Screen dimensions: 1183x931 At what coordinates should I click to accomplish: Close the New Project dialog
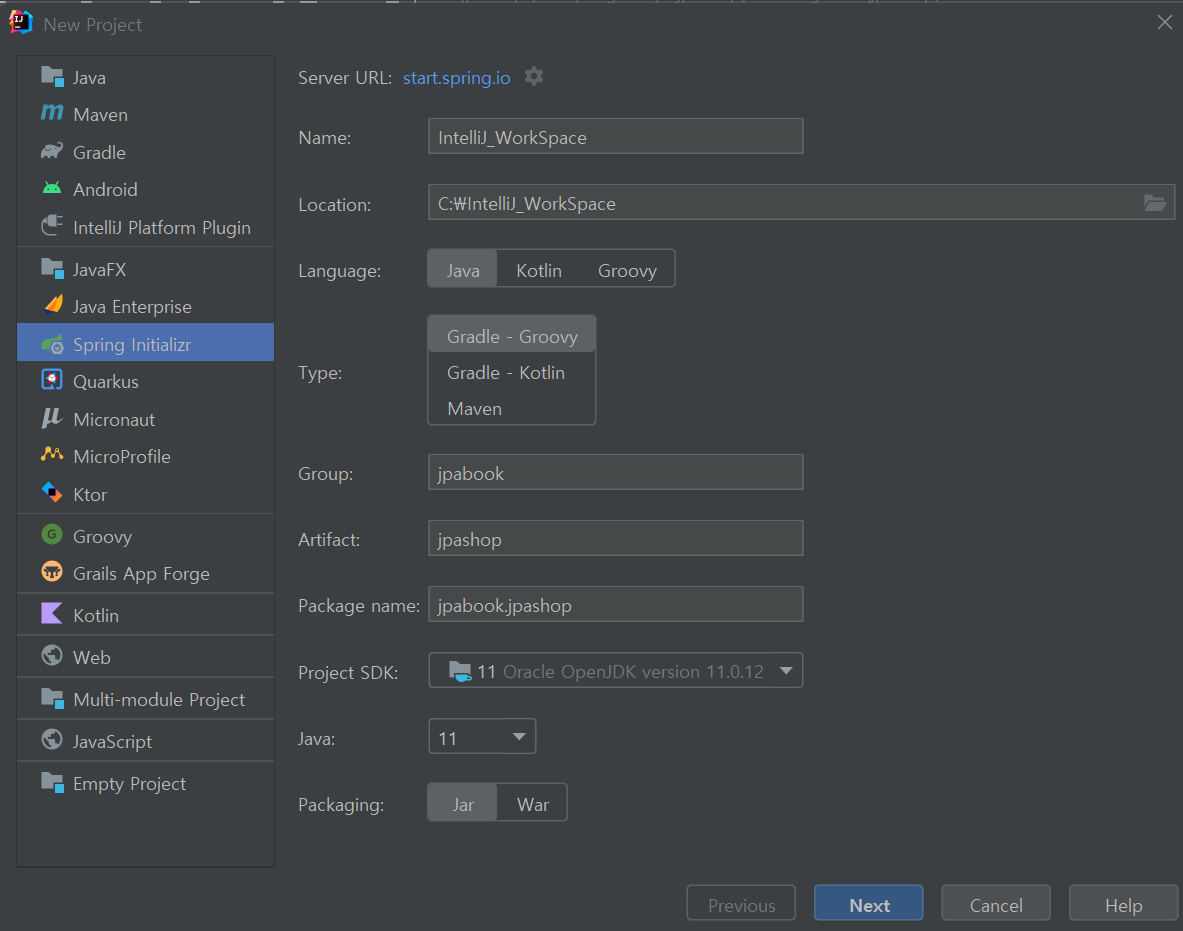1164,23
